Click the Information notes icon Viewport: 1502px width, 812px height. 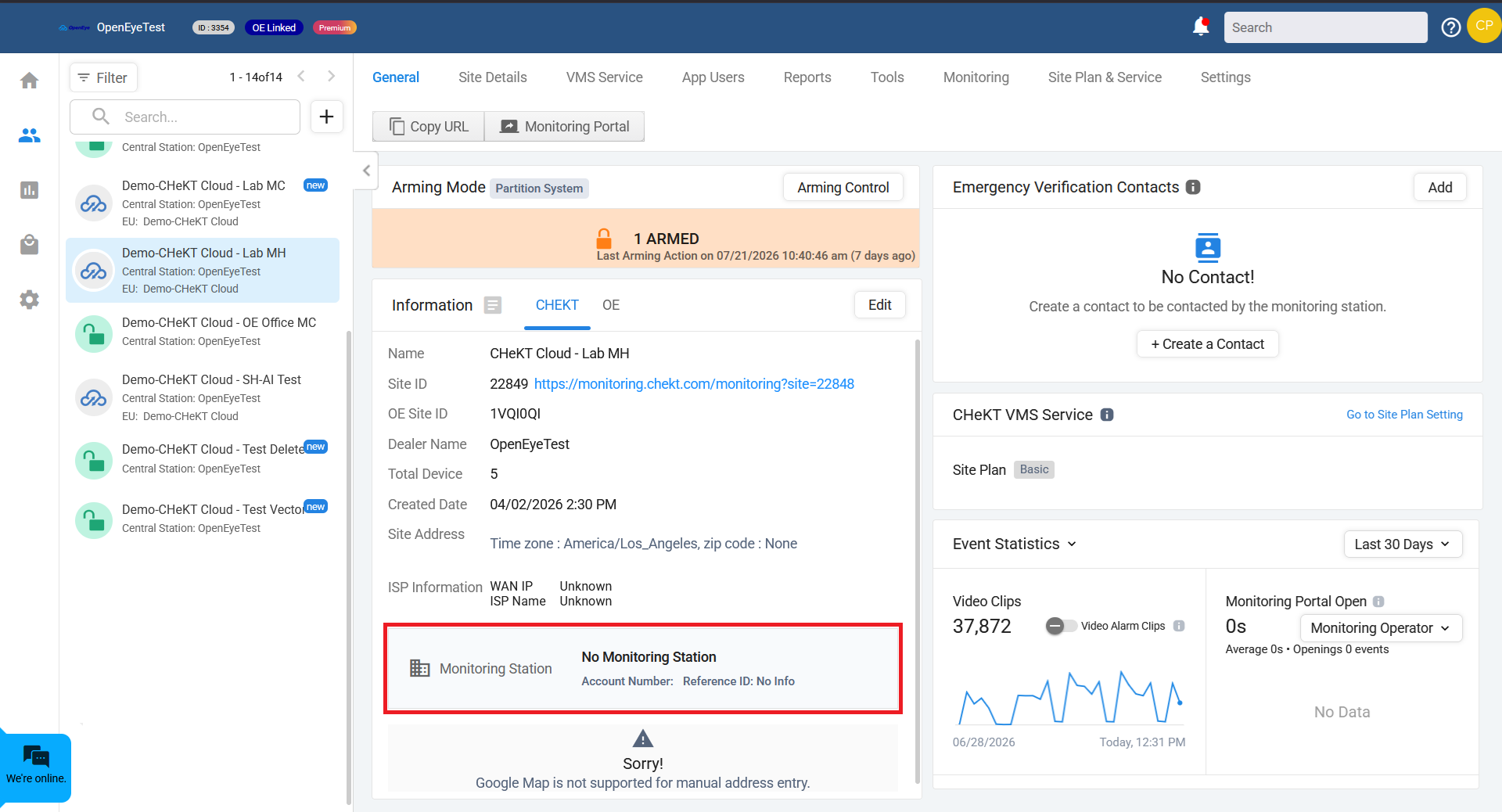(x=493, y=305)
